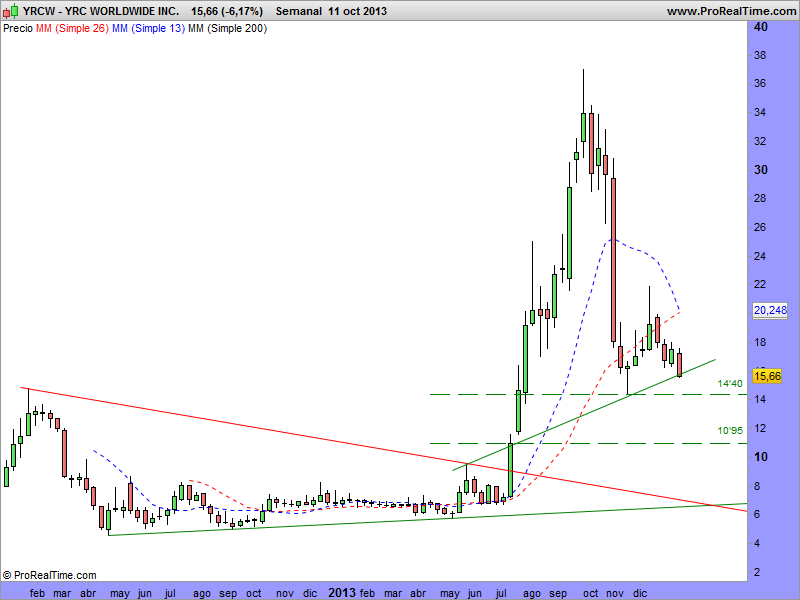Select the red MM (Simple 26) indicator label
800x600 pixels.
pos(71,30)
